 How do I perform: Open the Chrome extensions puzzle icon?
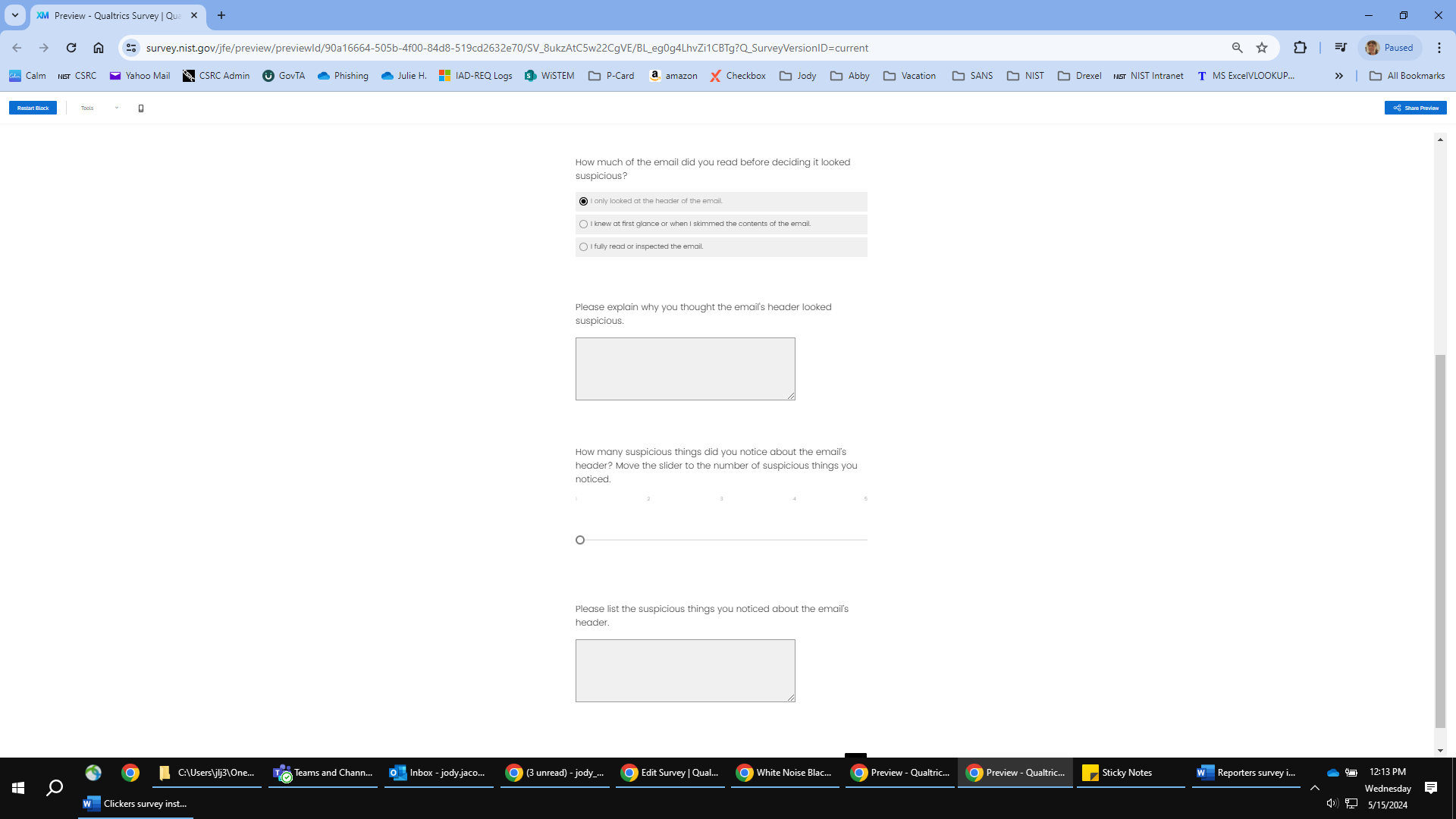point(1300,48)
